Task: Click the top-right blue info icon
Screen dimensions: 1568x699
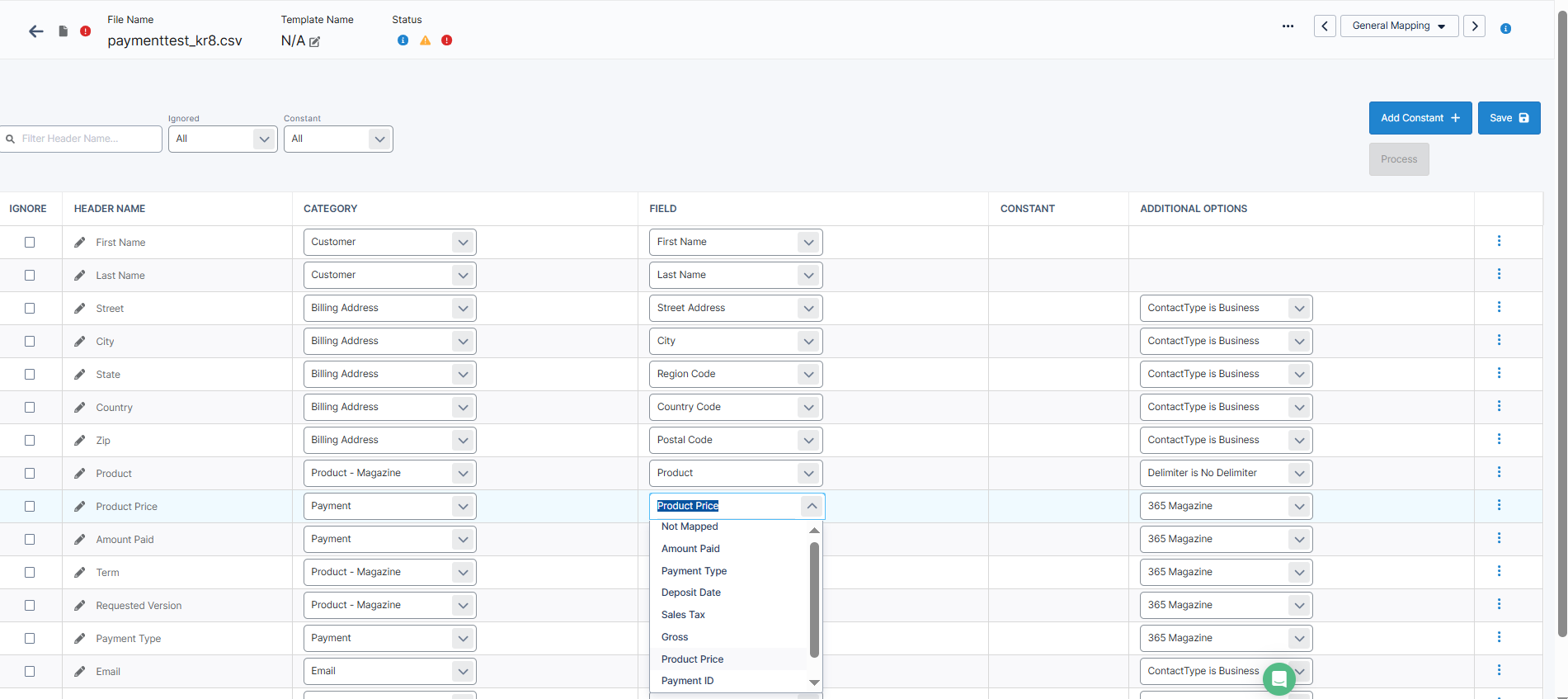Action: tap(1505, 29)
